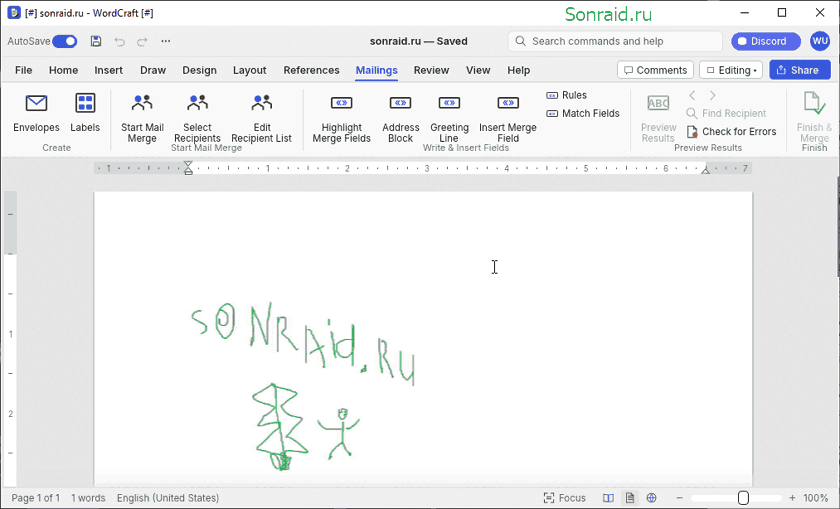Go to next recipient arrow
Viewport: 840px width, 509px height.
click(x=712, y=95)
